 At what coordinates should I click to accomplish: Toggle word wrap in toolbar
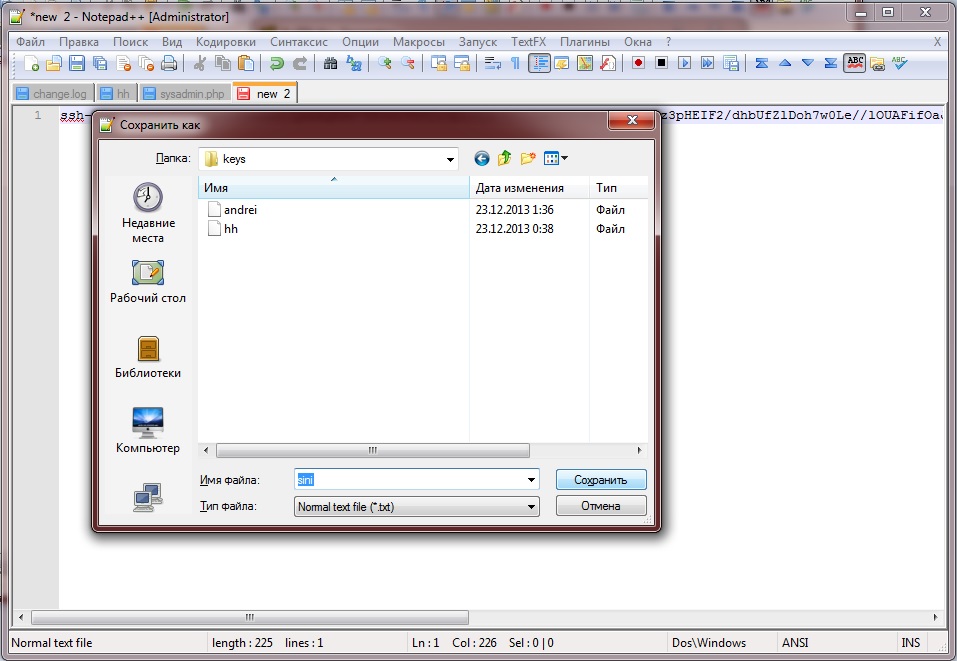[493, 63]
